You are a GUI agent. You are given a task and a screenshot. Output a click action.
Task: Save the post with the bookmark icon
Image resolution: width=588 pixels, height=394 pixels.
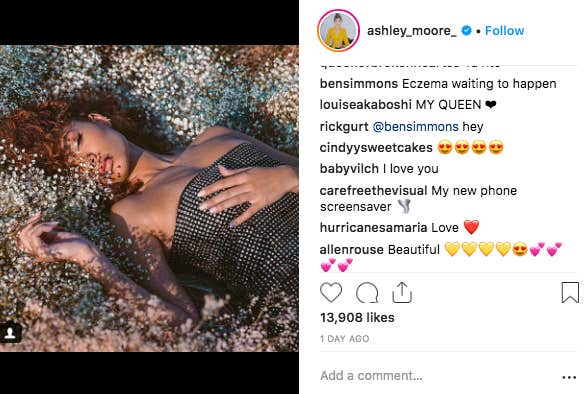(x=570, y=292)
